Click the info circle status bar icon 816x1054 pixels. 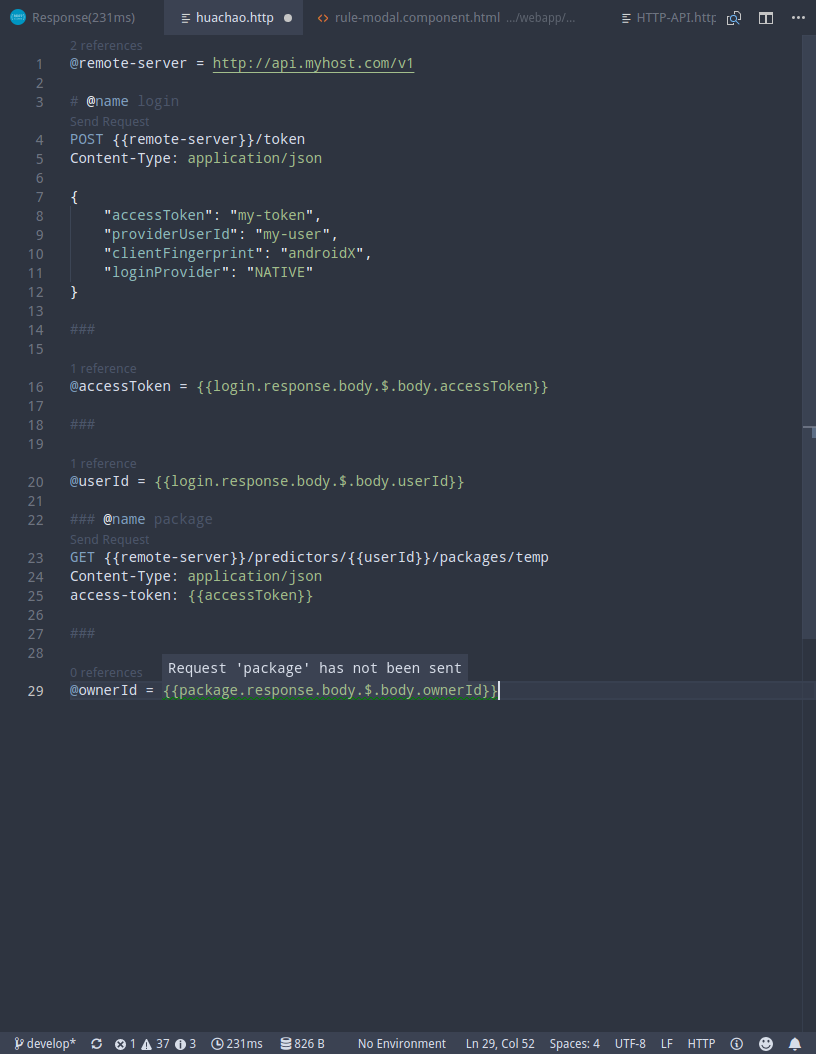coord(737,1043)
